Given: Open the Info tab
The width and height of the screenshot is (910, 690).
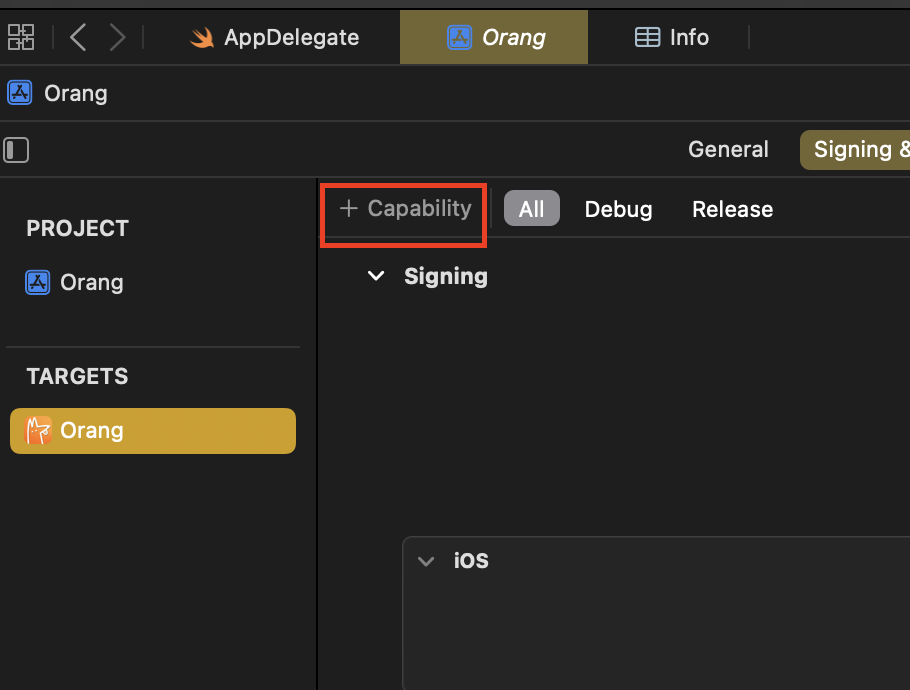Looking at the screenshot, I should [x=671, y=38].
